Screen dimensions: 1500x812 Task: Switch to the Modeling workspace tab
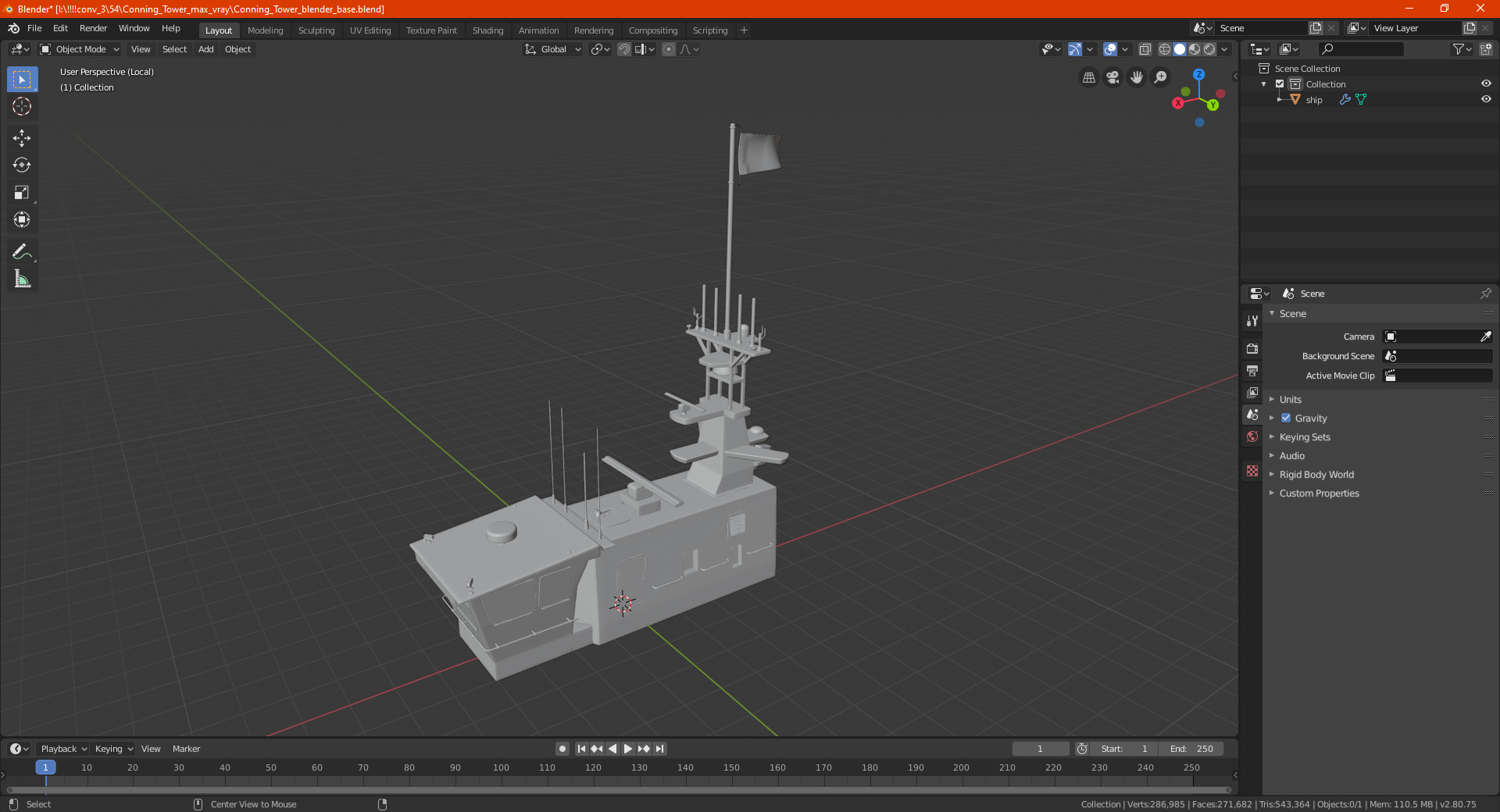[266, 30]
